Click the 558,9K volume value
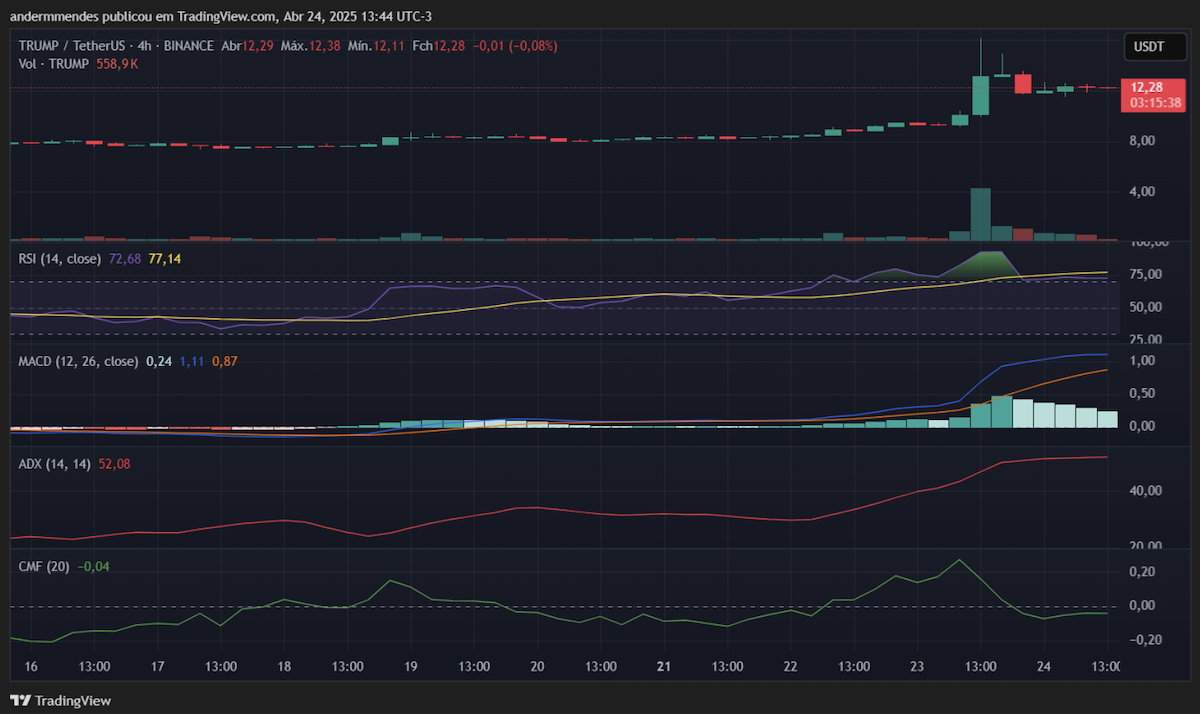The height and width of the screenshot is (714, 1200). coord(117,64)
